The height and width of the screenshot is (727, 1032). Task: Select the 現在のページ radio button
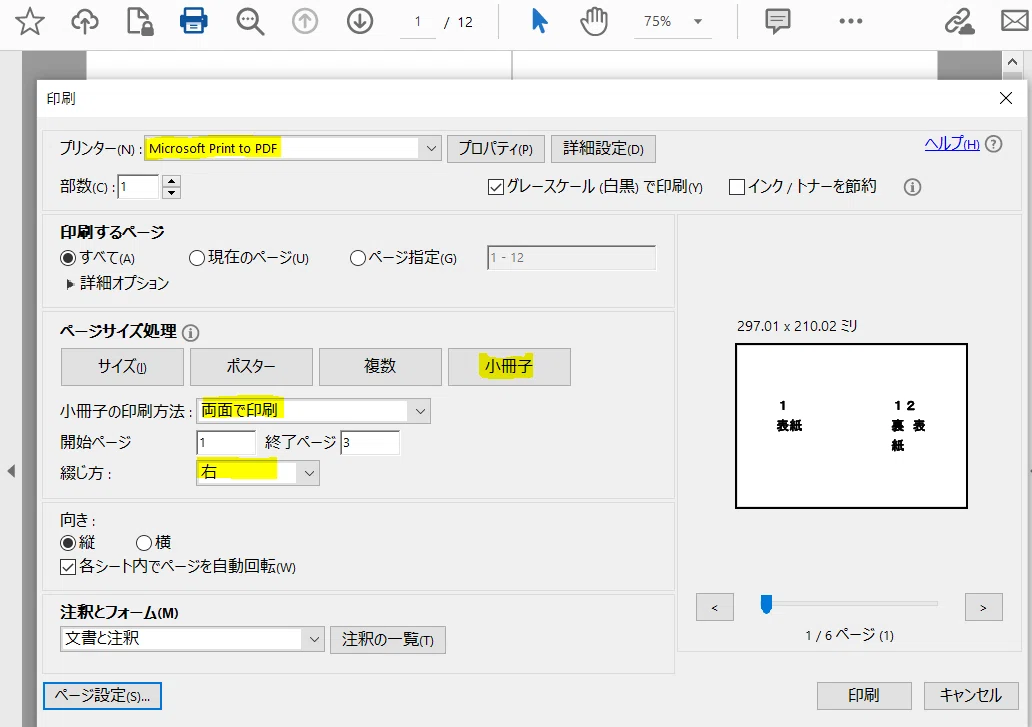click(196, 258)
